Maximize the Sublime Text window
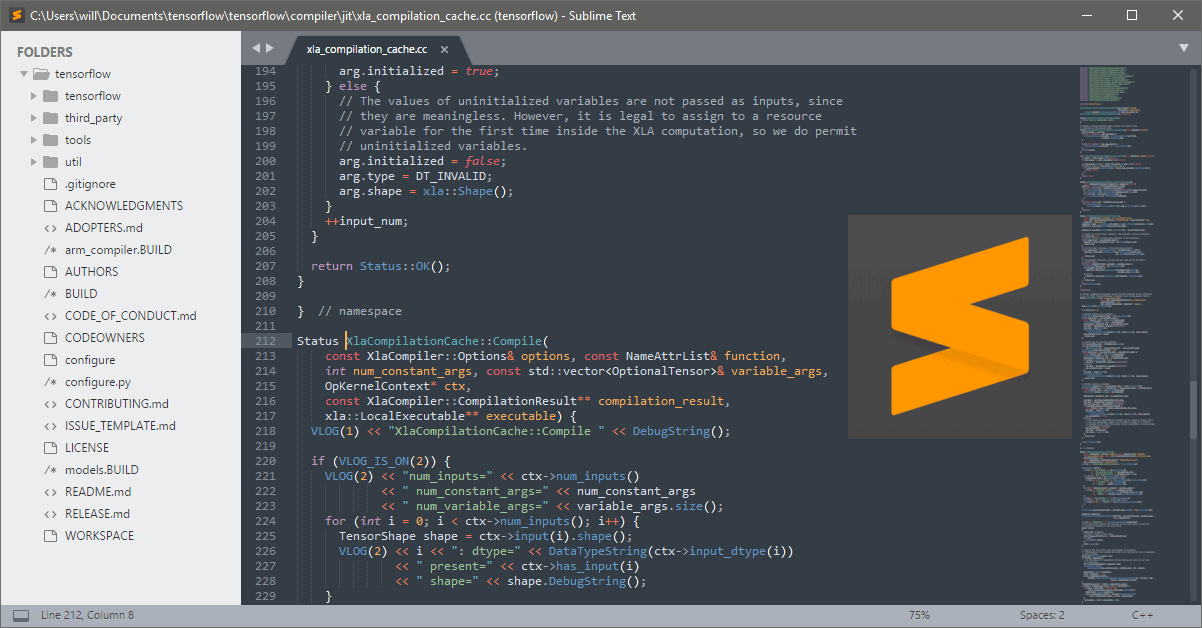Image resolution: width=1202 pixels, height=628 pixels. [x=1132, y=15]
